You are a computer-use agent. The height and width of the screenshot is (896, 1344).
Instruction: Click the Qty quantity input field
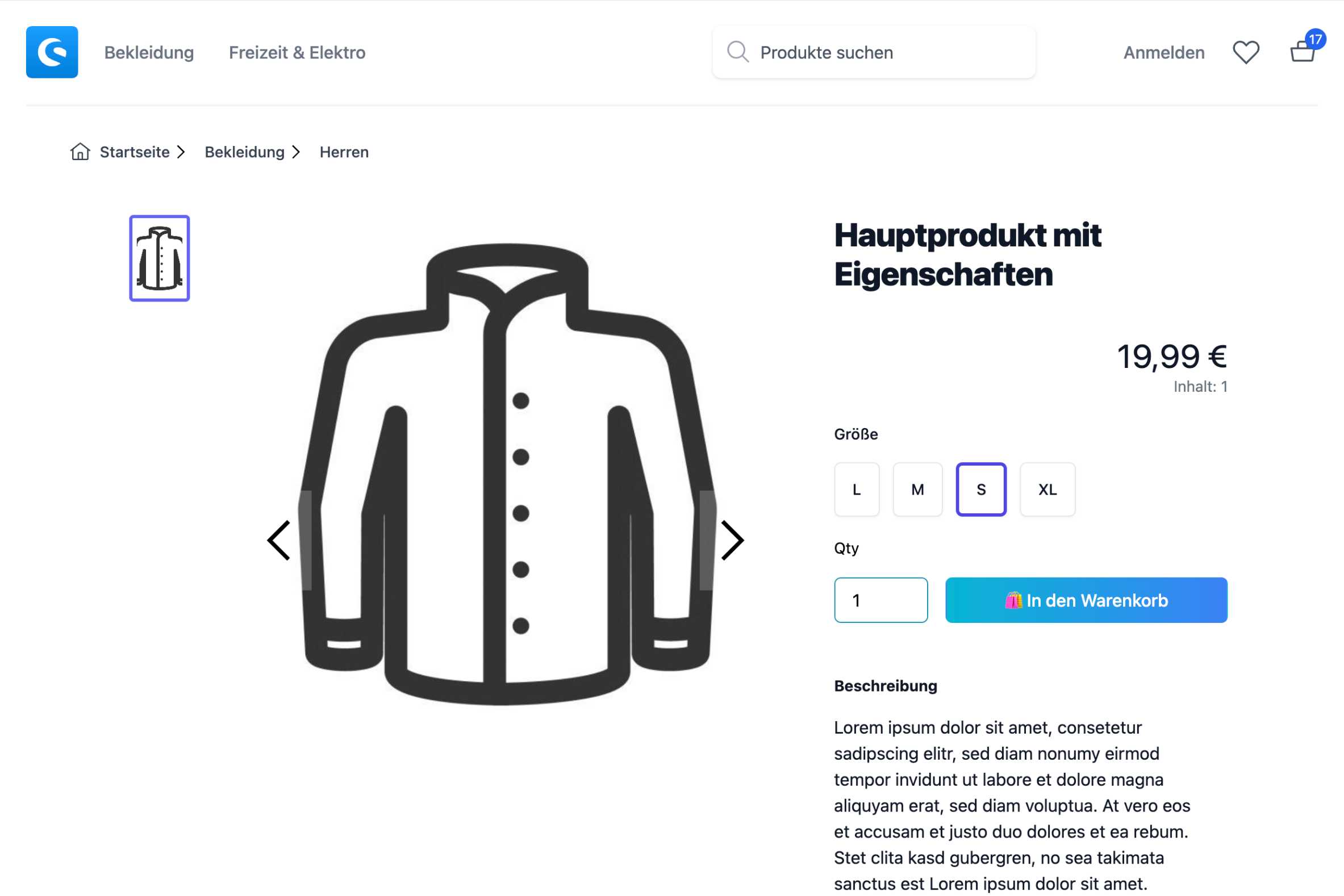click(x=880, y=601)
